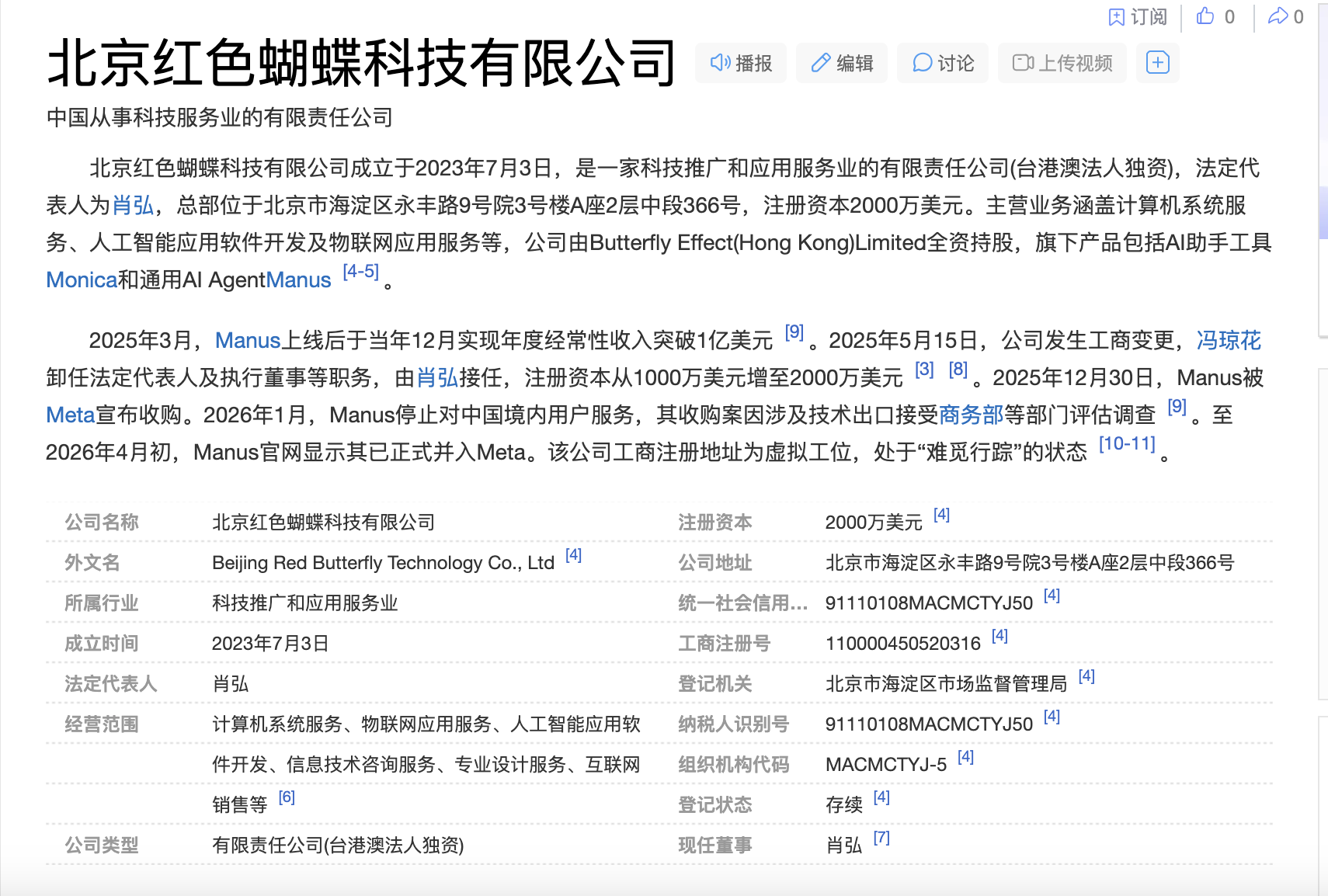The image size is (1328, 896).
Task: Click the plus icon next to 上传视频
Action: click(x=1157, y=63)
